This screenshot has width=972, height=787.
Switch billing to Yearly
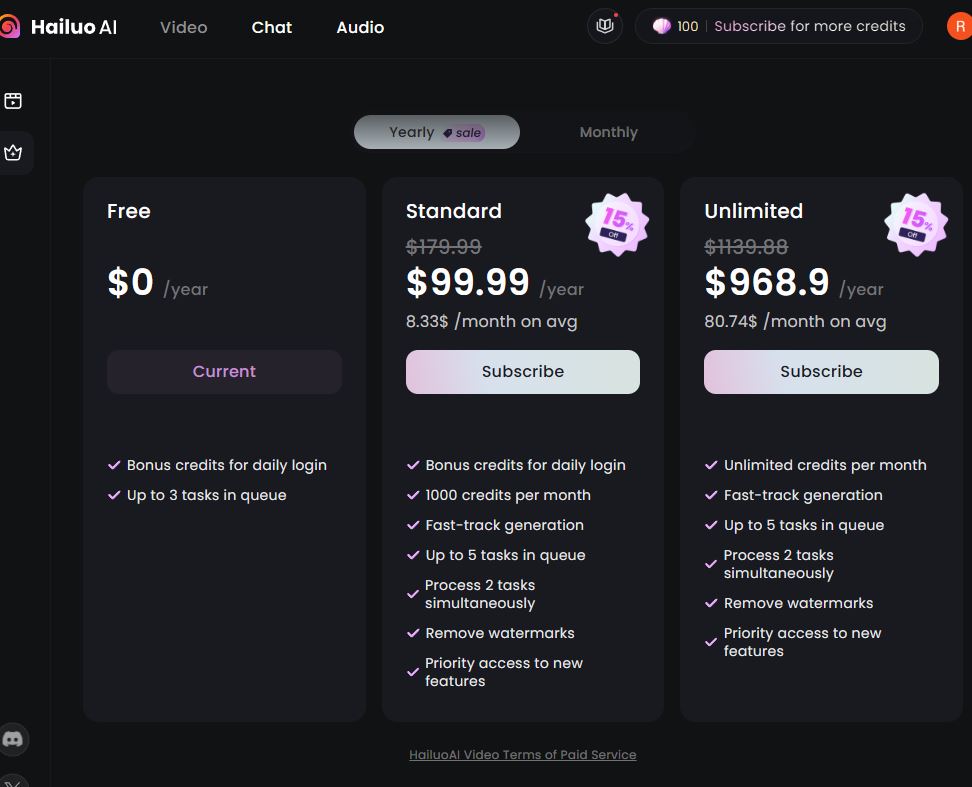point(436,132)
